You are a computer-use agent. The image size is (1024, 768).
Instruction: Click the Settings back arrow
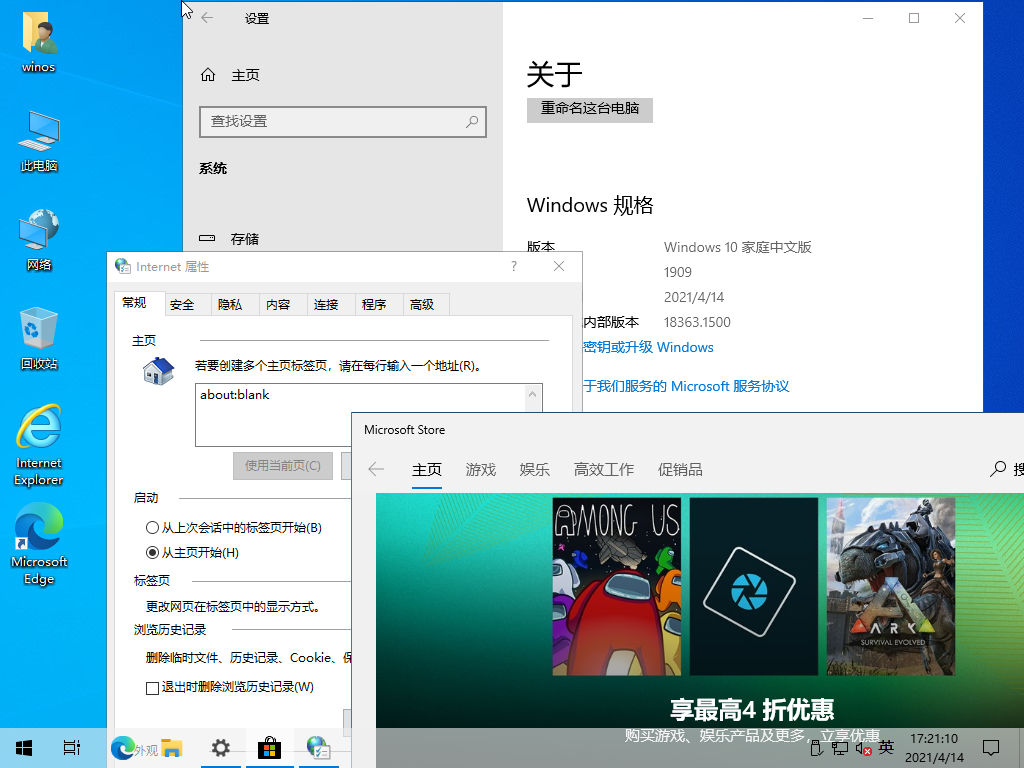[x=207, y=18]
